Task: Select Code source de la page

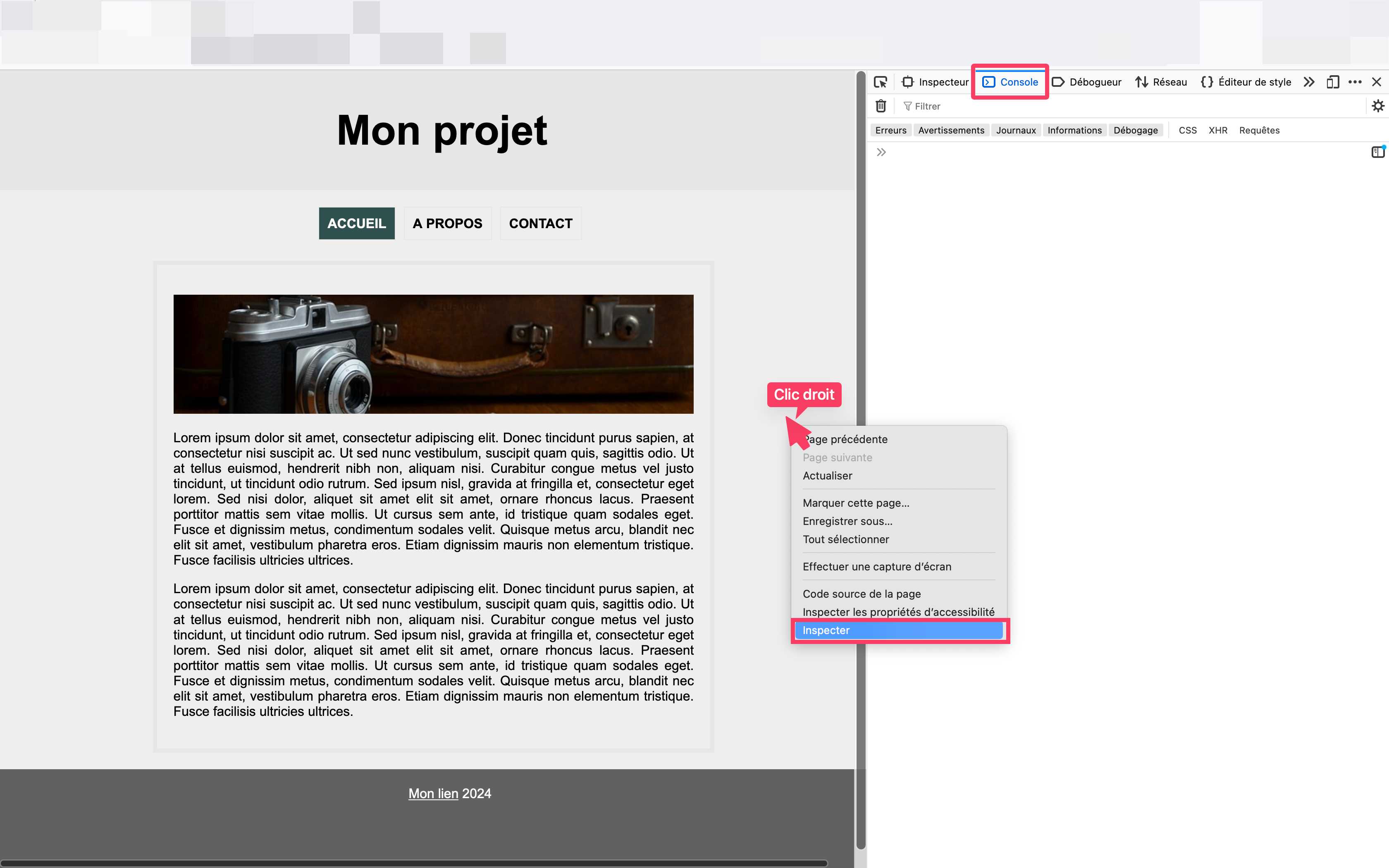Action: (862, 594)
